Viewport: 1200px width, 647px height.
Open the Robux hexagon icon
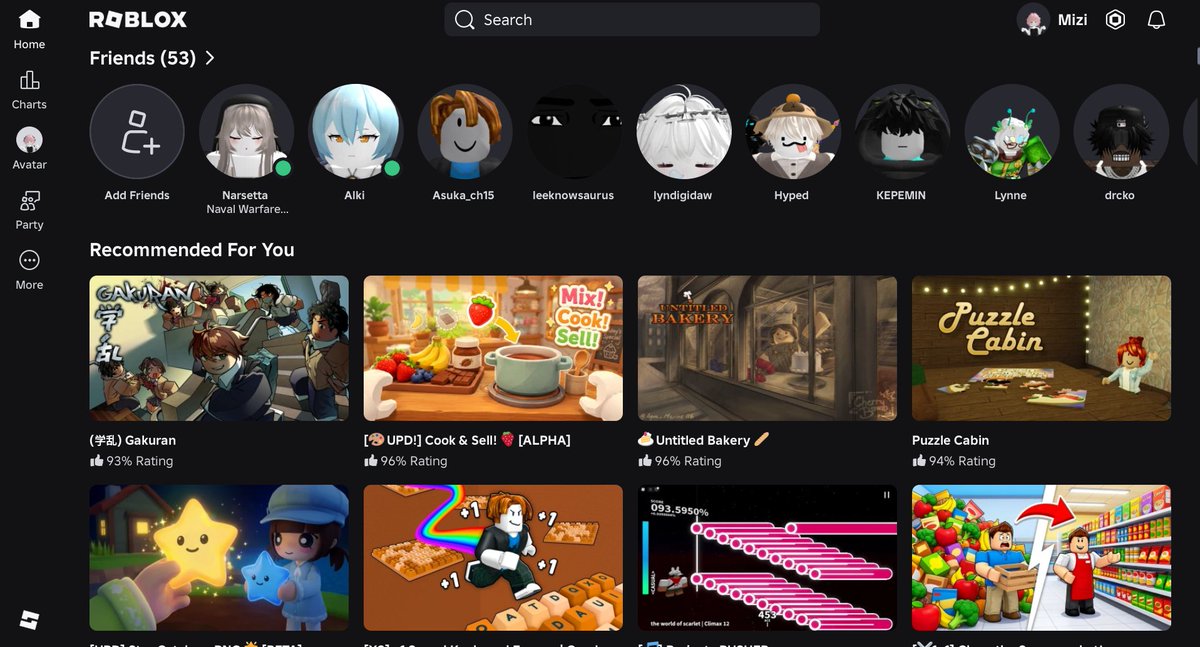tap(1115, 20)
